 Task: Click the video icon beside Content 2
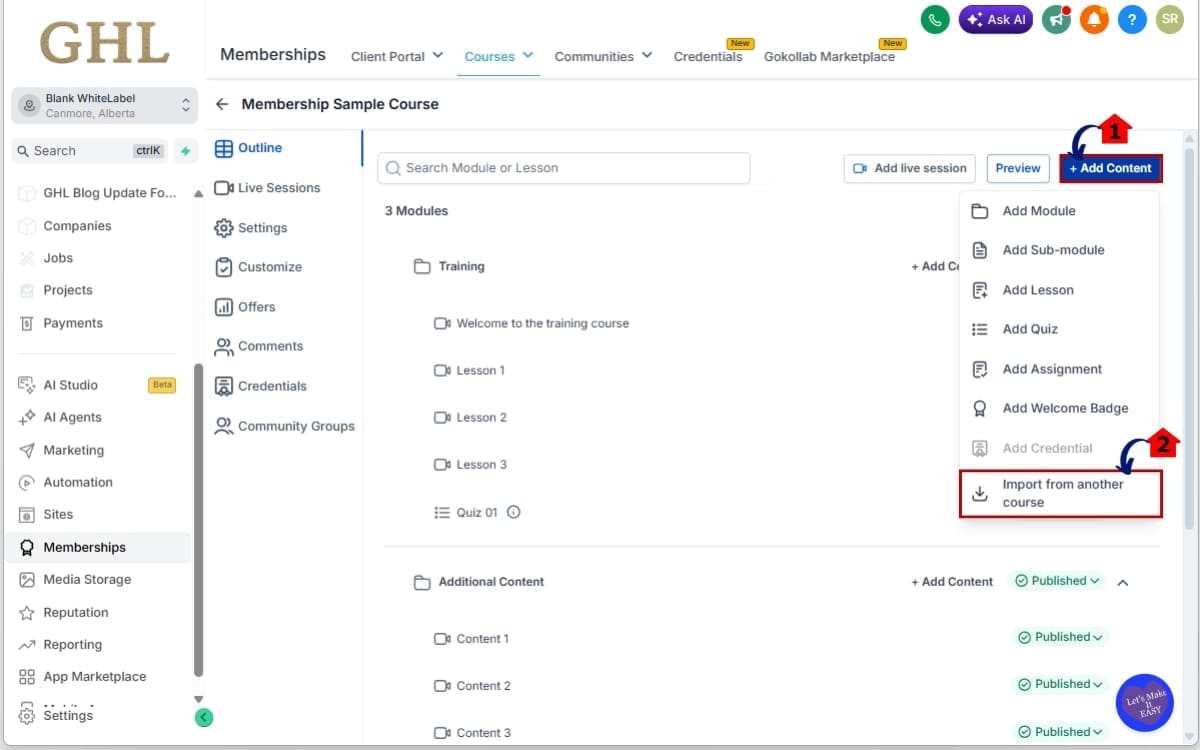point(442,686)
